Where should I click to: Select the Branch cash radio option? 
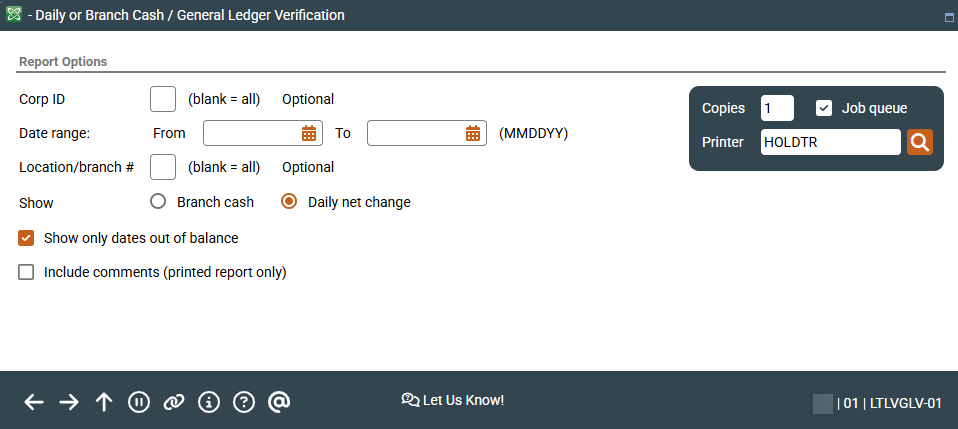point(157,202)
